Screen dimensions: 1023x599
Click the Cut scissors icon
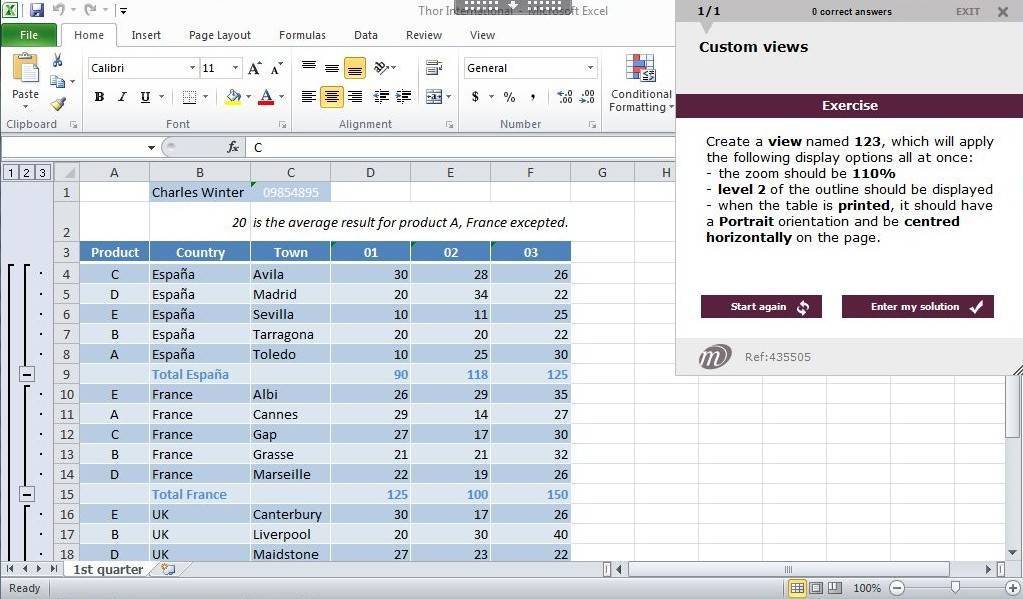(x=58, y=61)
